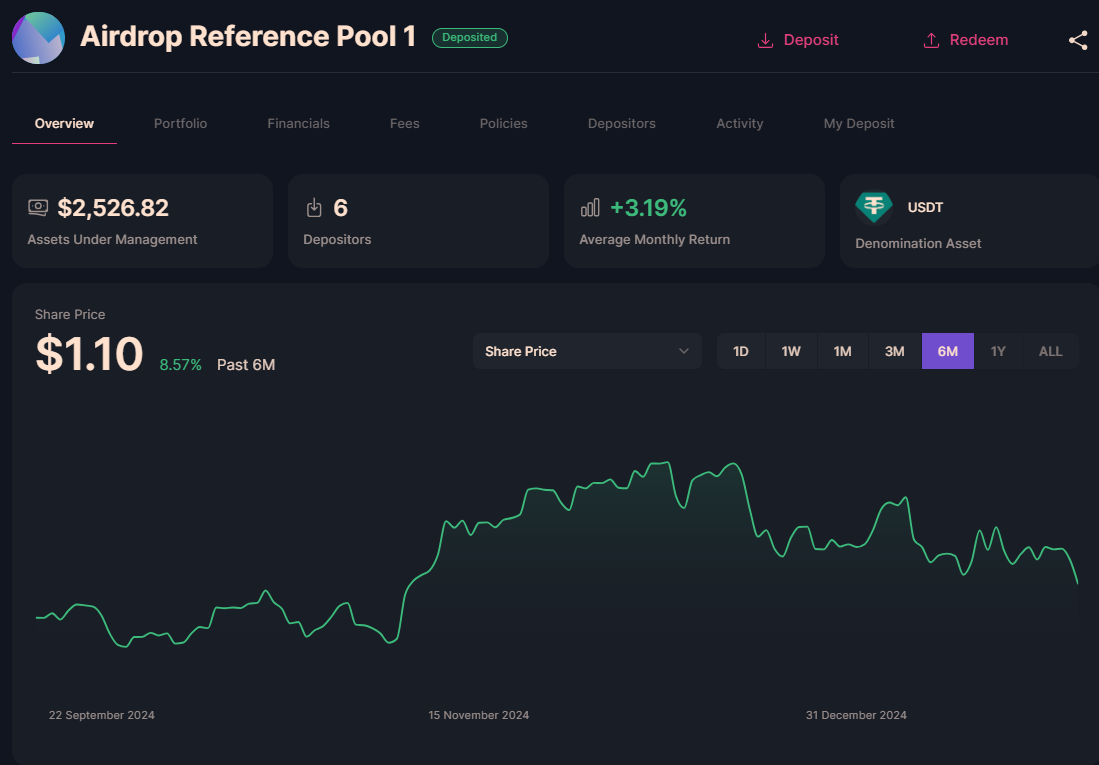Image resolution: width=1099 pixels, height=765 pixels.
Task: Click the Deposit download-arrow icon
Action: click(x=766, y=39)
